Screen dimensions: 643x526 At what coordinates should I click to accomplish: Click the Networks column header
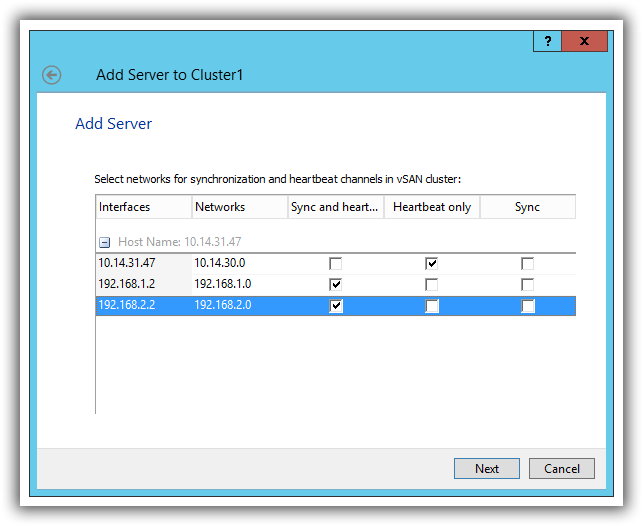pyautogui.click(x=239, y=207)
